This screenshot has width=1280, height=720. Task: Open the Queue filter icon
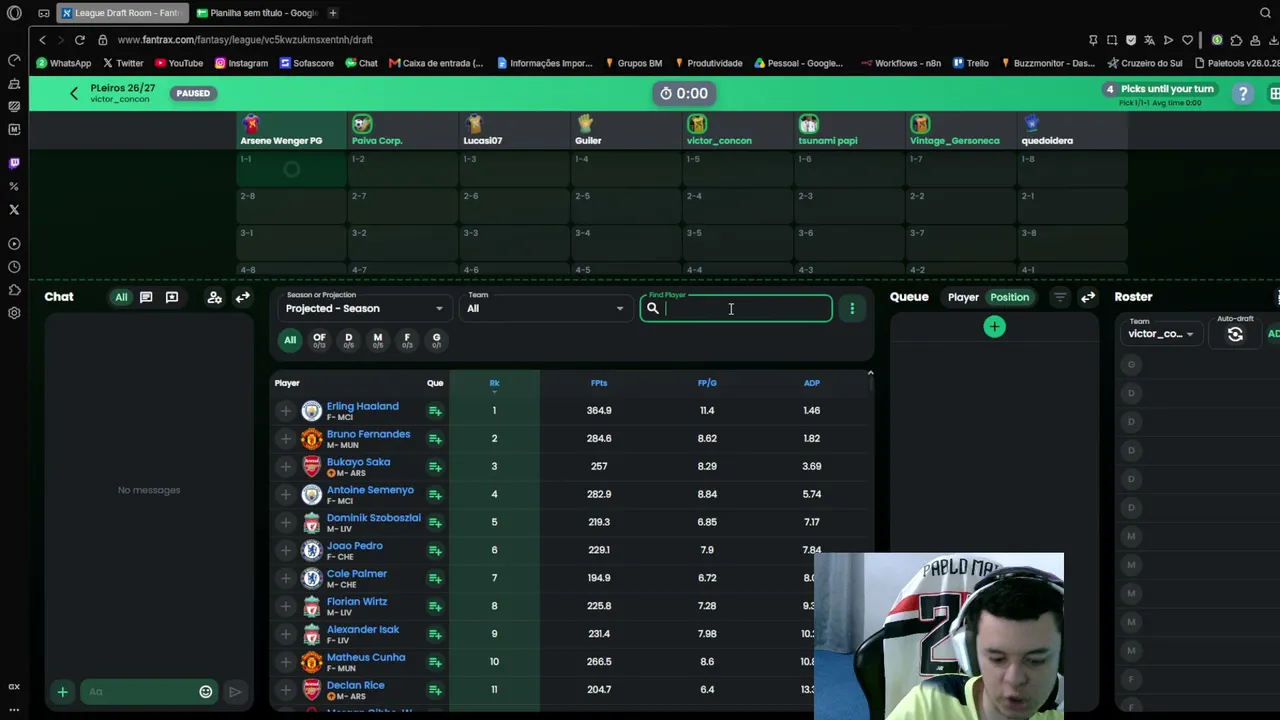tap(1060, 297)
